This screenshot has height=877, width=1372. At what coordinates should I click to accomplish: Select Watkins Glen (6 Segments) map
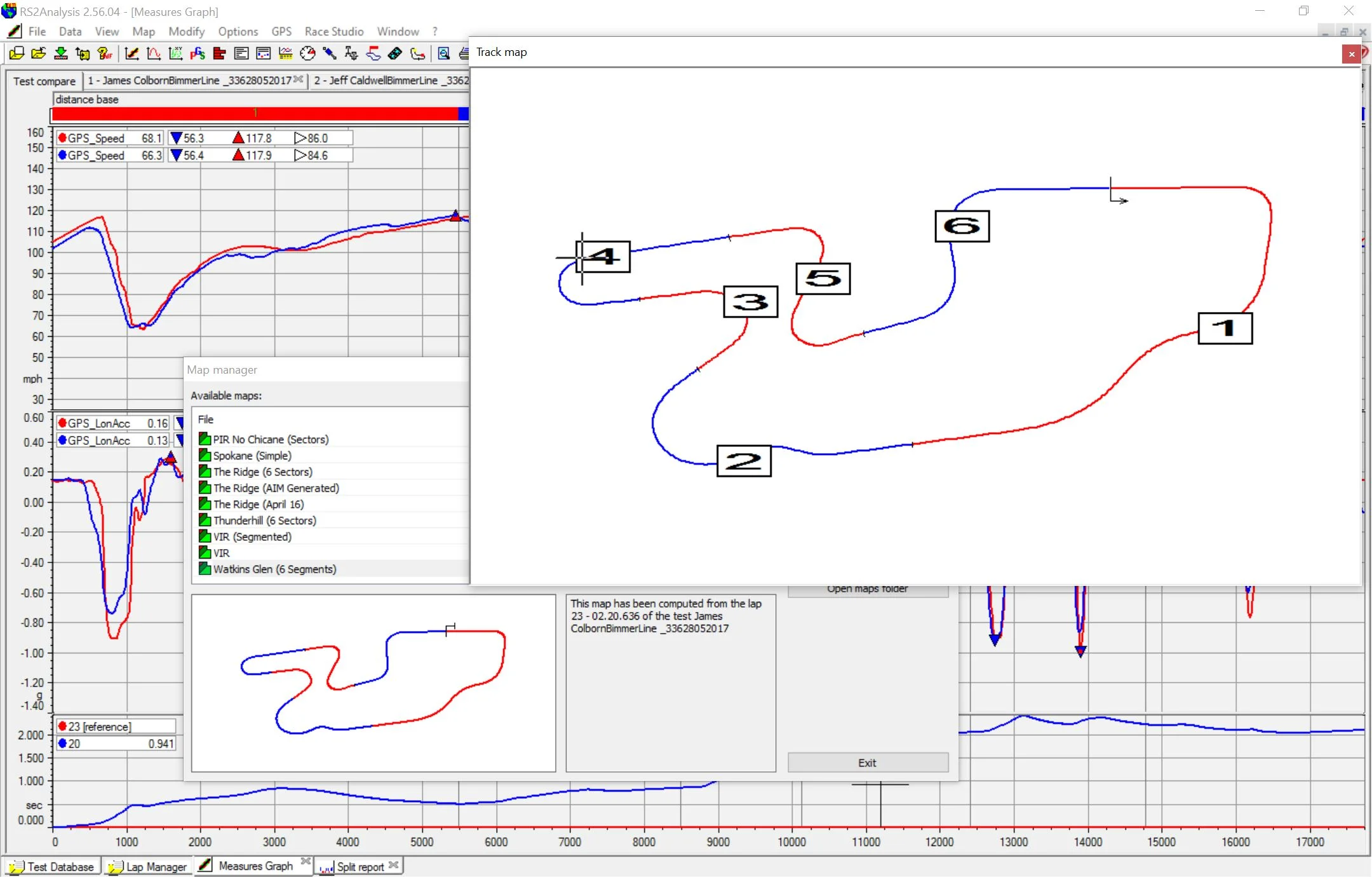tap(274, 569)
